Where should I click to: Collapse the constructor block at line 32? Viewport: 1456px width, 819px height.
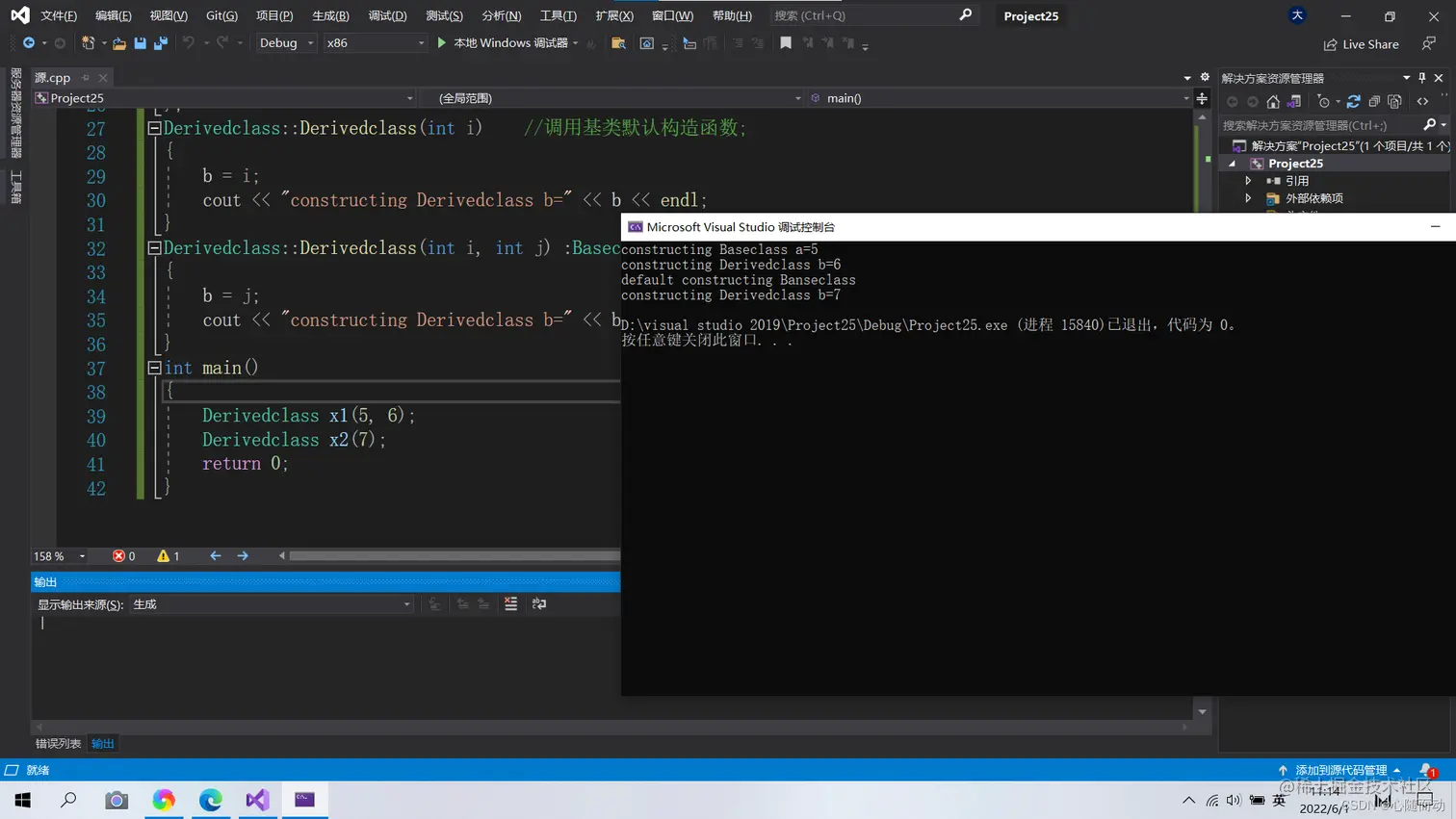click(x=154, y=248)
